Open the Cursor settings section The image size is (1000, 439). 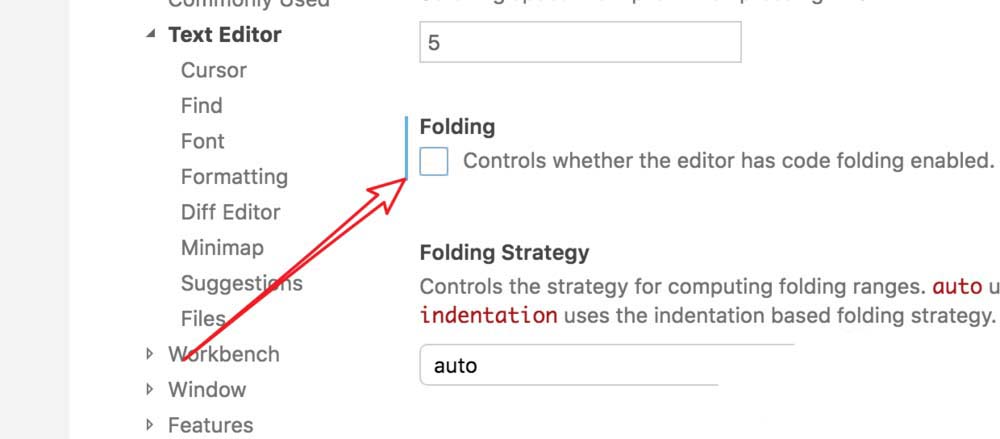pos(213,70)
